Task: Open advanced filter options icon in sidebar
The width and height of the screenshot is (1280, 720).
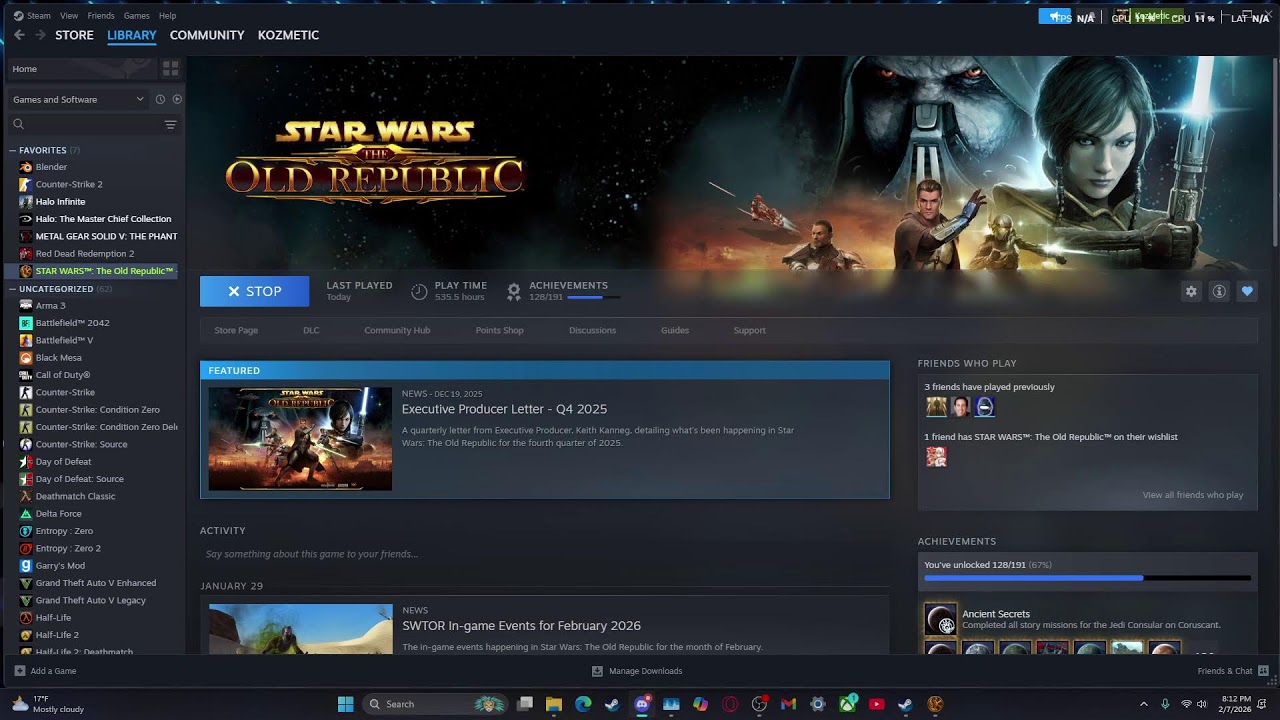Action: tap(170, 124)
